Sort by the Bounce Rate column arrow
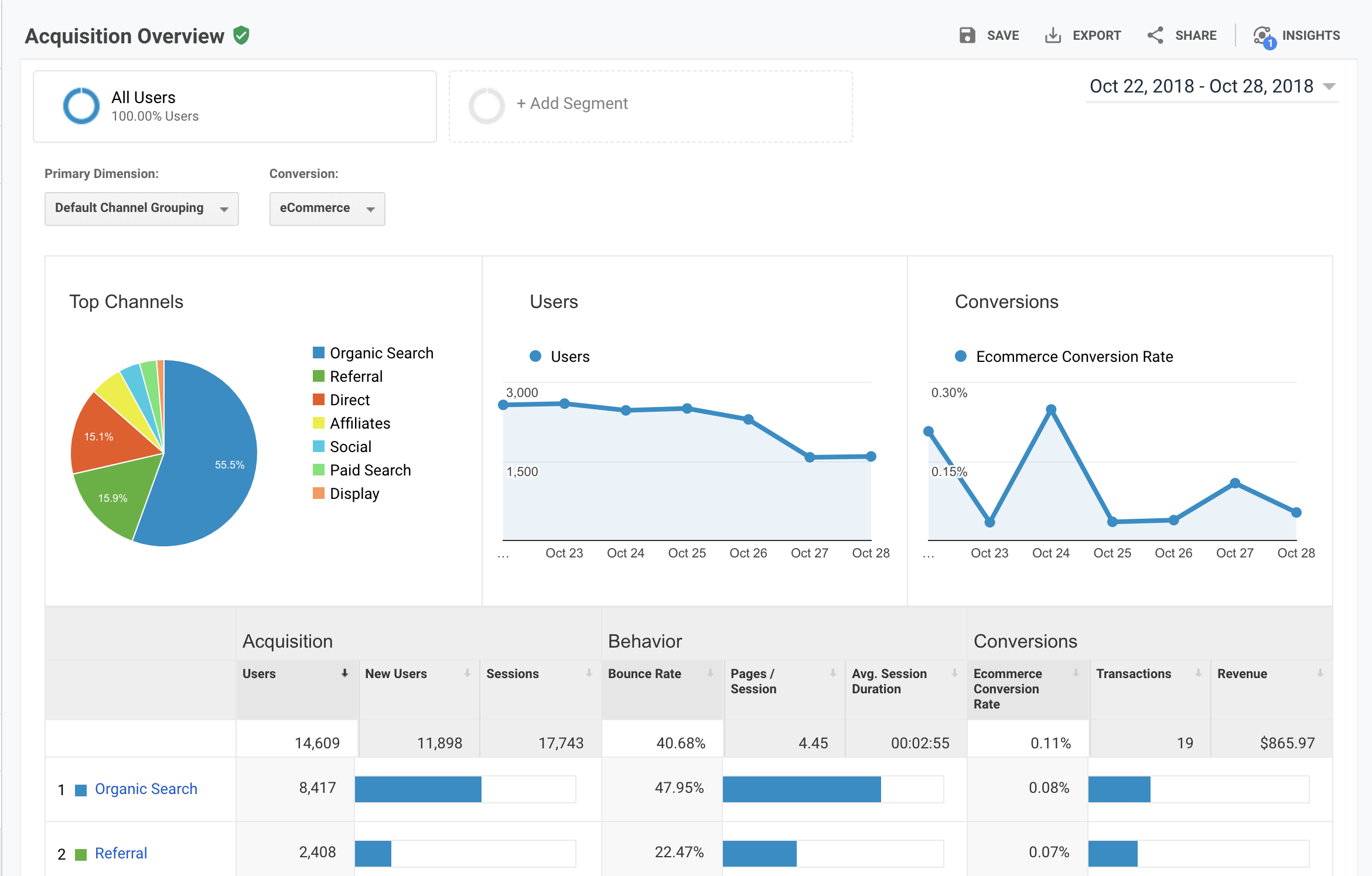Screen dimensions: 1372x876 [710, 673]
